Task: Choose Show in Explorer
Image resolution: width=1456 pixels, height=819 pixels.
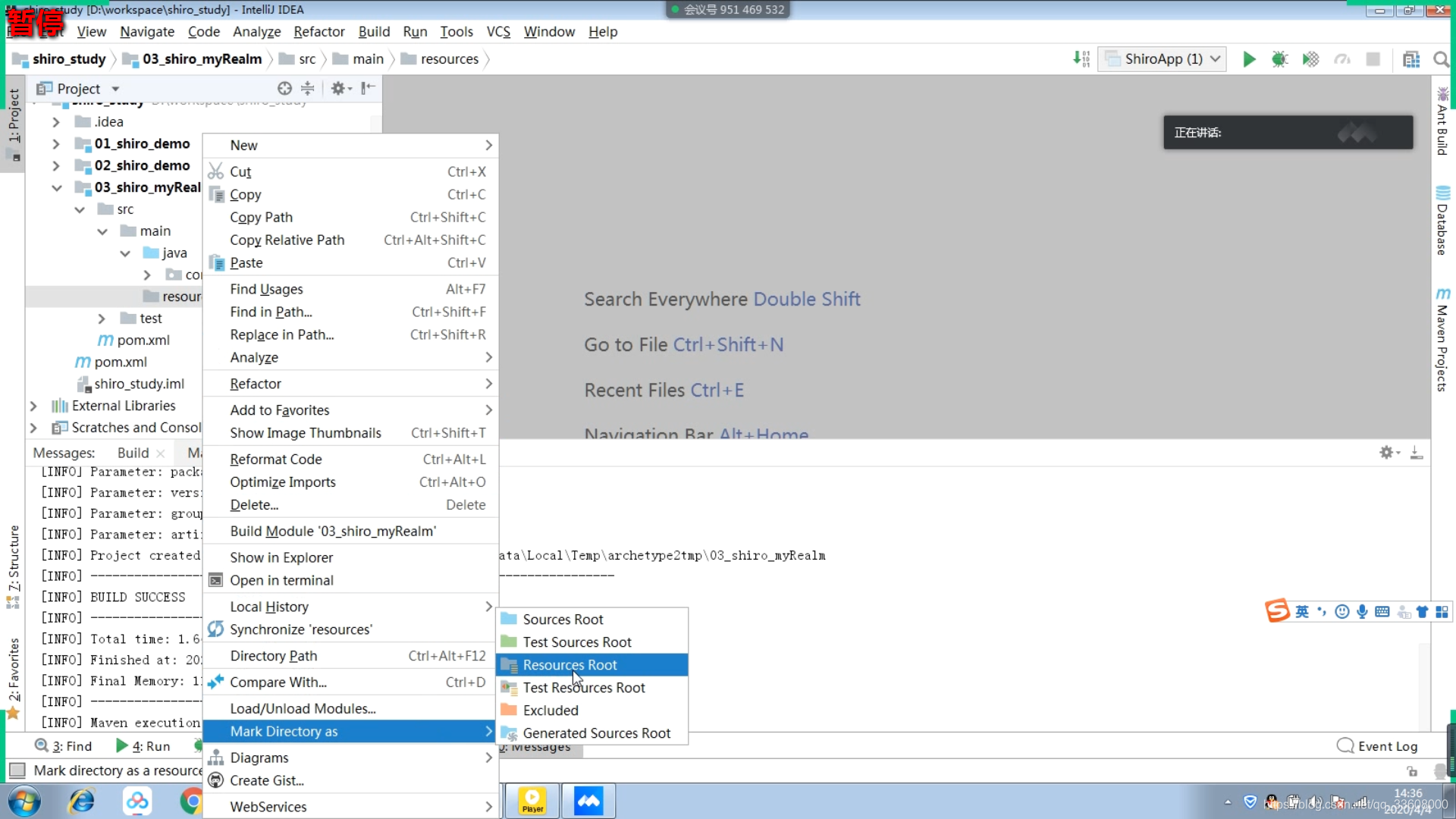Action: click(x=350, y=558)
